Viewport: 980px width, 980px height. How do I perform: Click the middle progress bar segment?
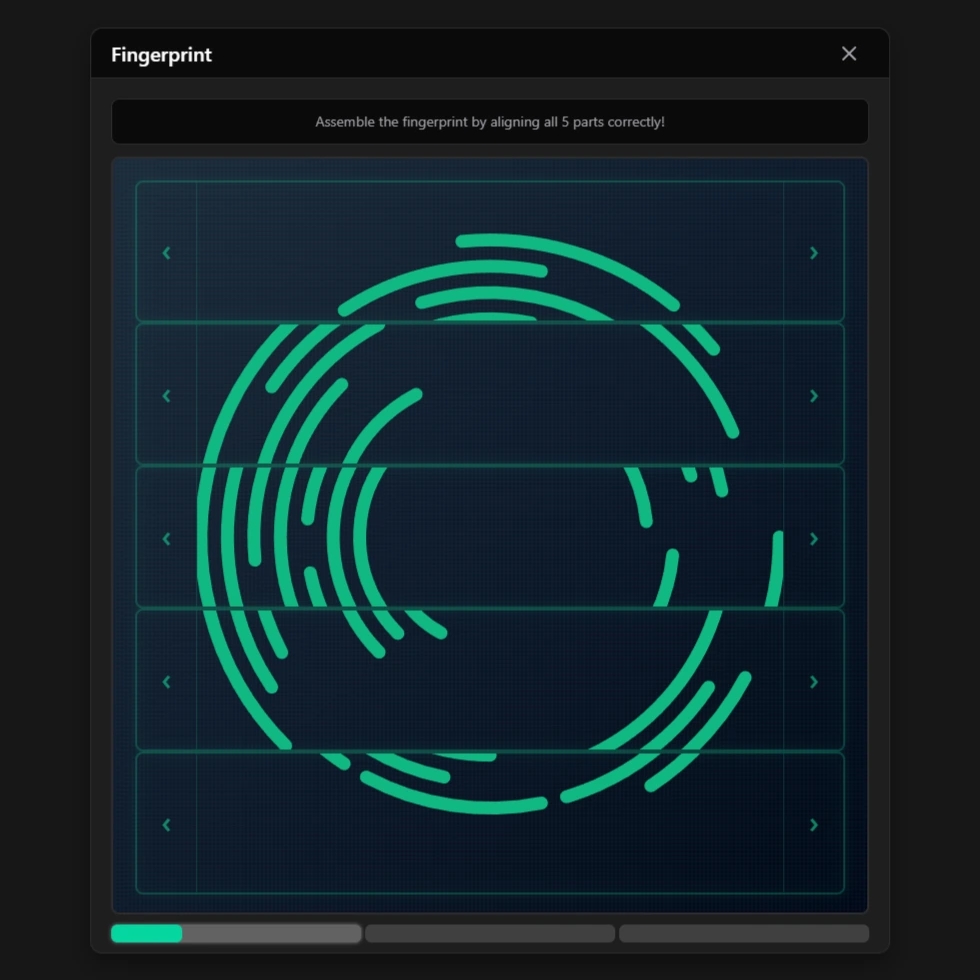pyautogui.click(x=490, y=933)
